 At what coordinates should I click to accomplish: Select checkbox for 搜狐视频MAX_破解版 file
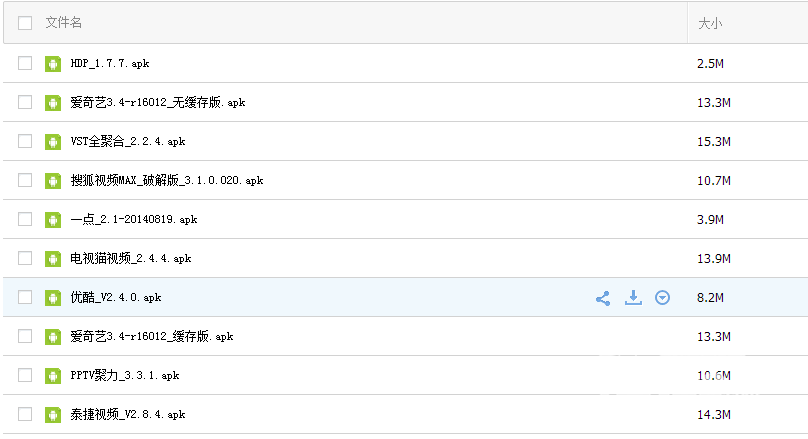point(25,180)
